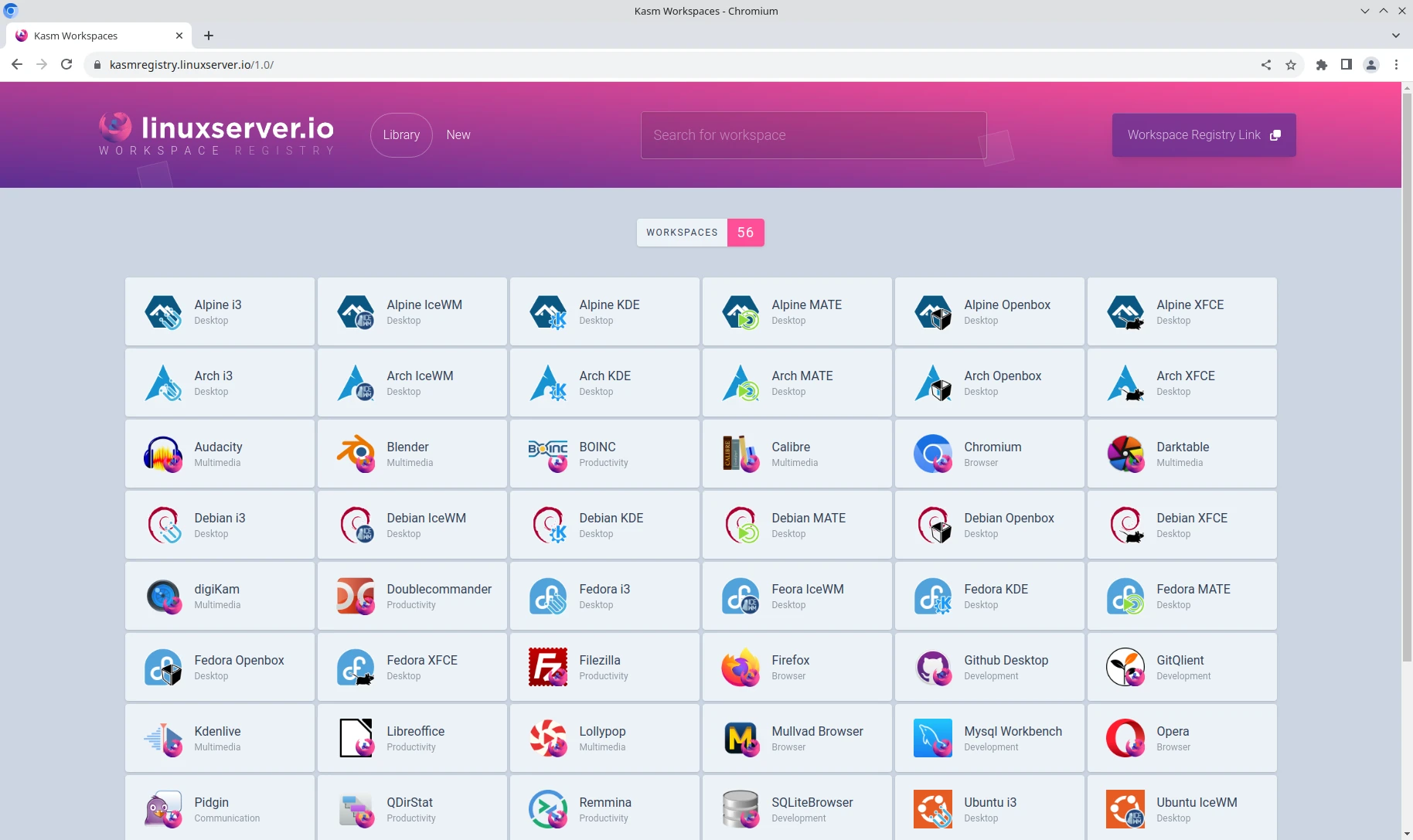Expand the tab search chevron

[x=1396, y=36]
